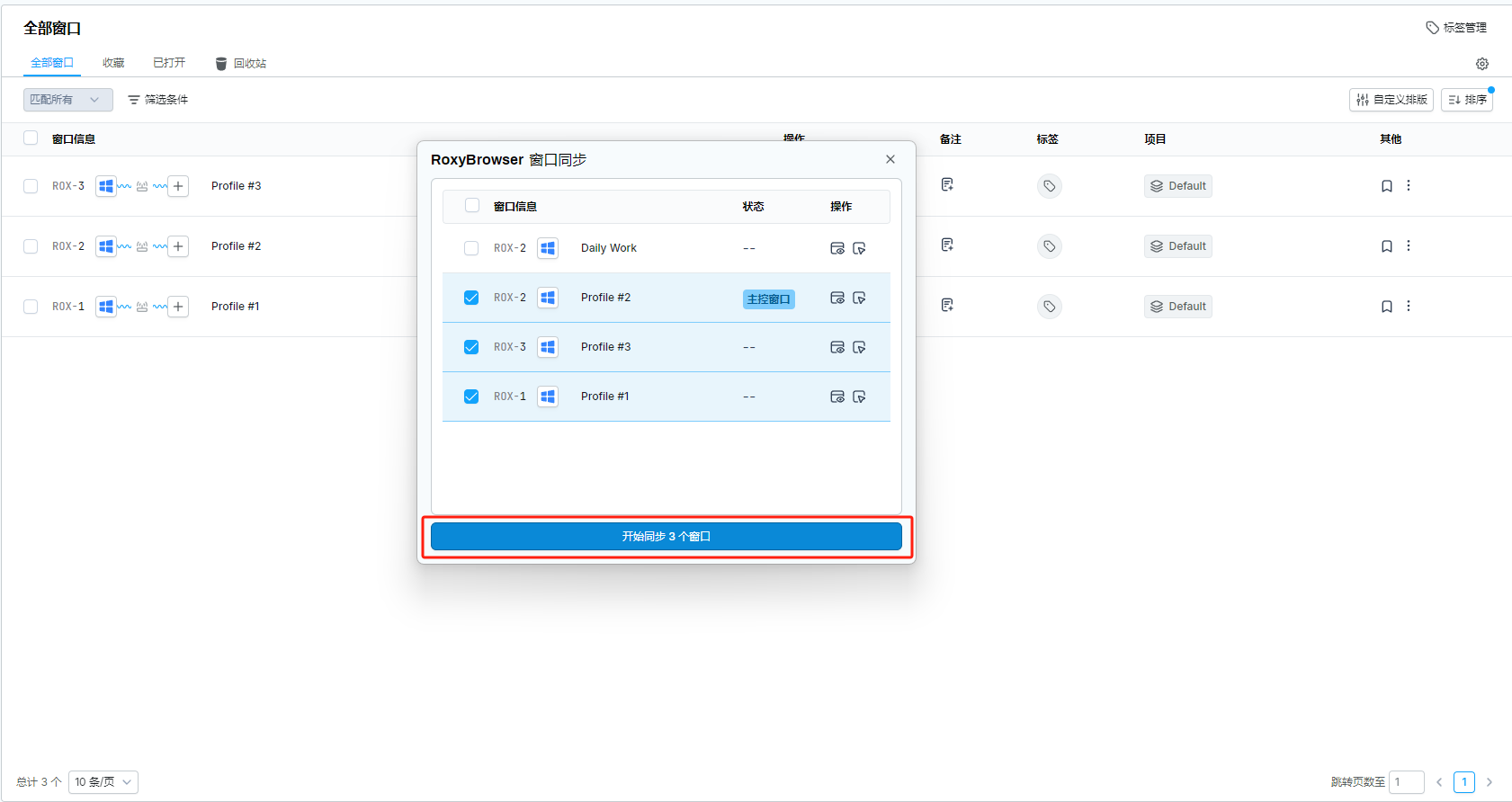Click the proxy router icon in ROX-2 row
The image size is (1512, 802).
click(x=142, y=246)
